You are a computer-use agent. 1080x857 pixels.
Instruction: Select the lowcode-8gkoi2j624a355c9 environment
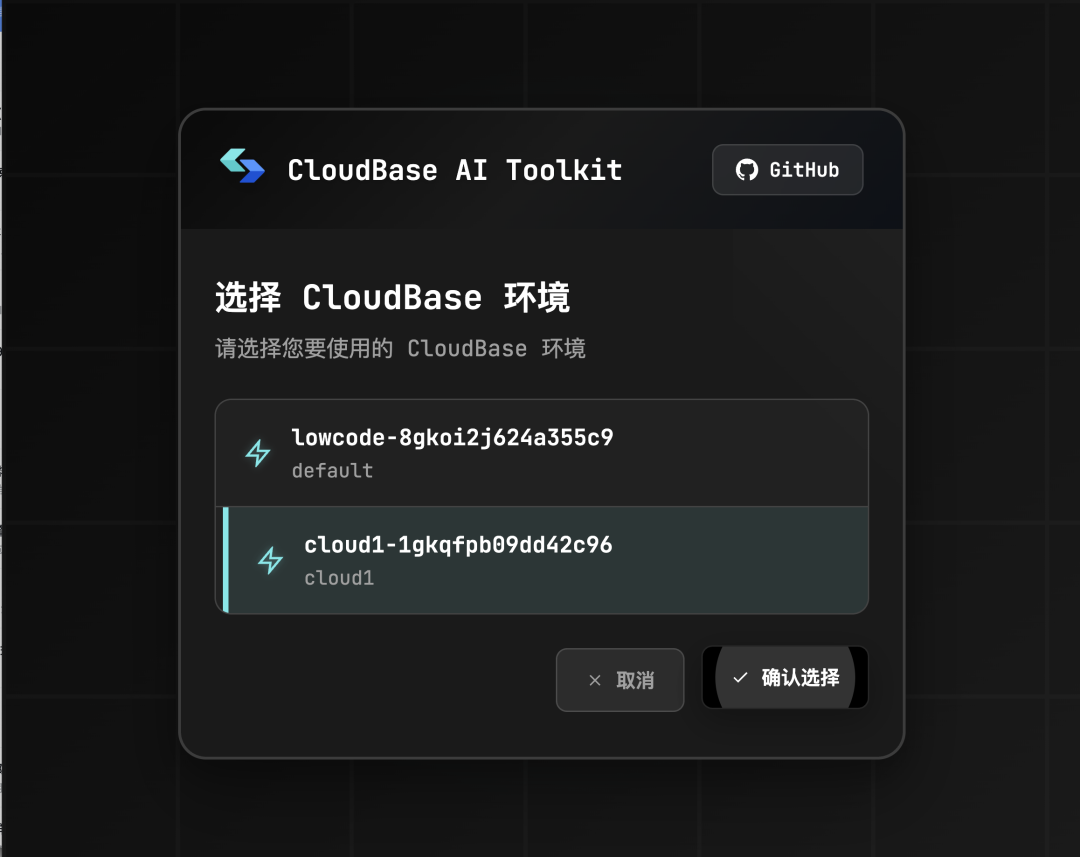pyautogui.click(x=542, y=453)
